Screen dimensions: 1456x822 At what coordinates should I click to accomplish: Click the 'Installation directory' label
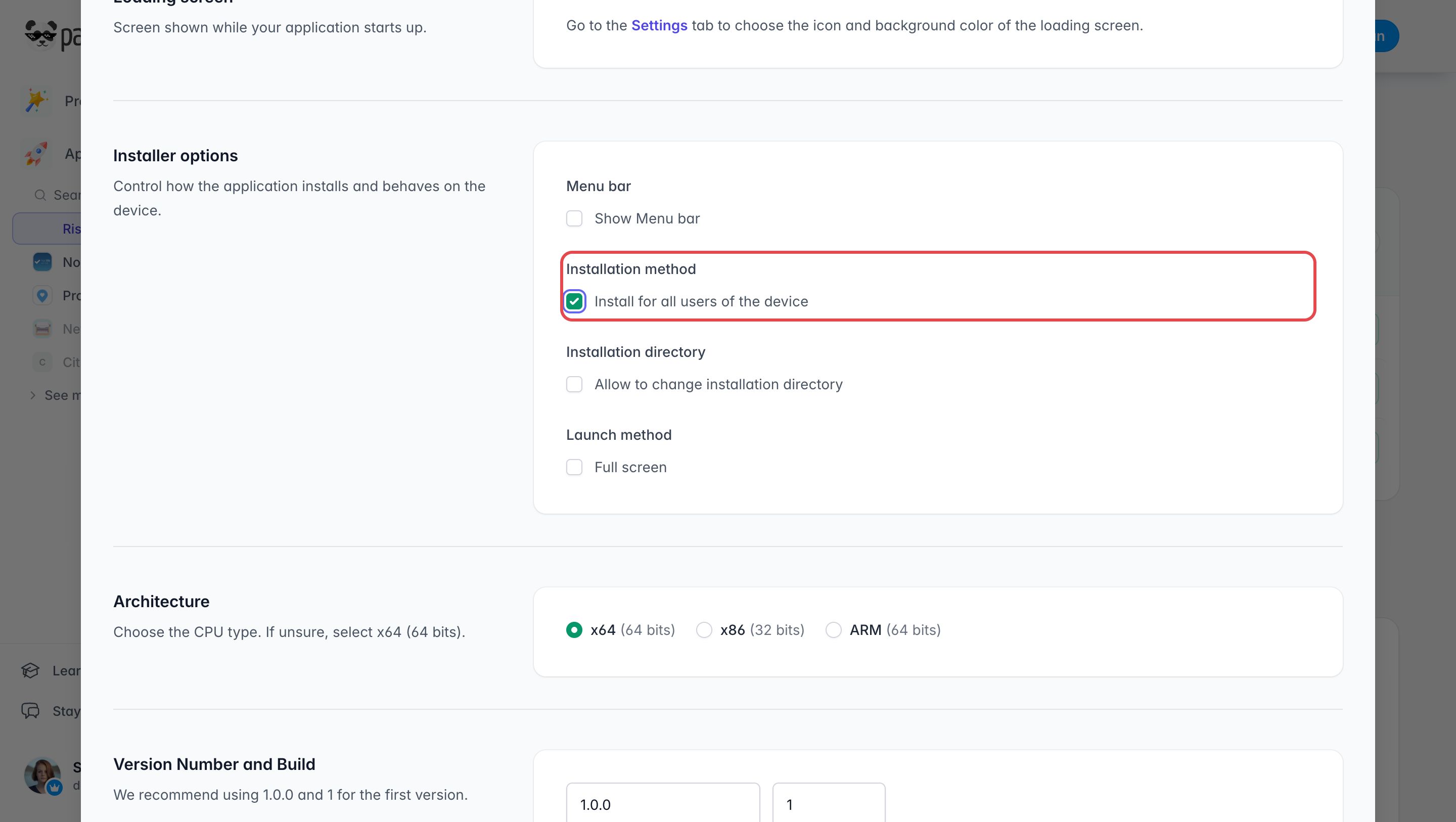click(636, 352)
